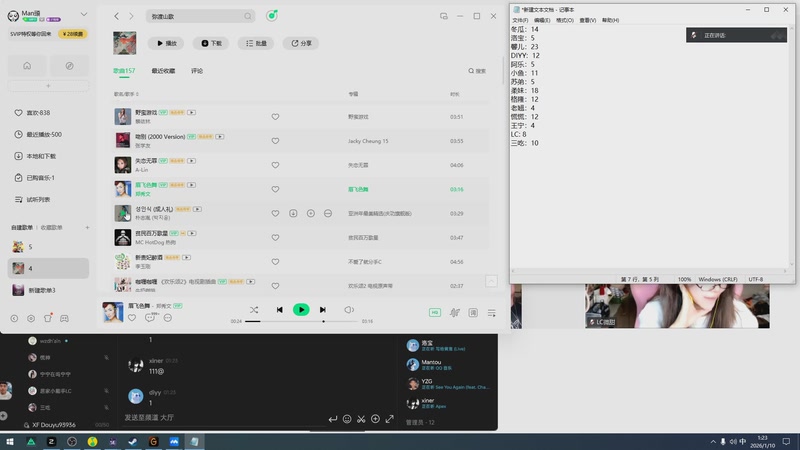800x450 pixels.
Task: Click the 批量 batch button
Action: pos(256,43)
